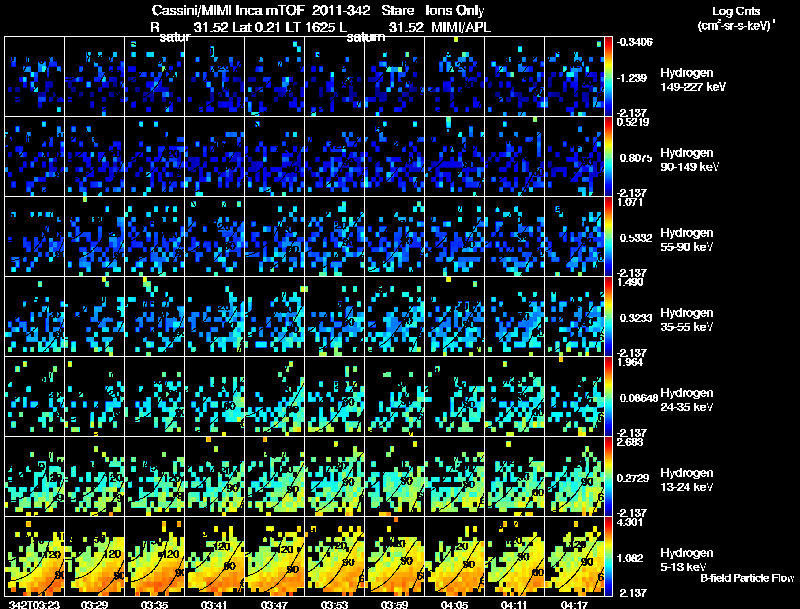The image size is (800, 609).
Task: Open the 55-90 keV panel at 03:47
Action: tap(274, 237)
